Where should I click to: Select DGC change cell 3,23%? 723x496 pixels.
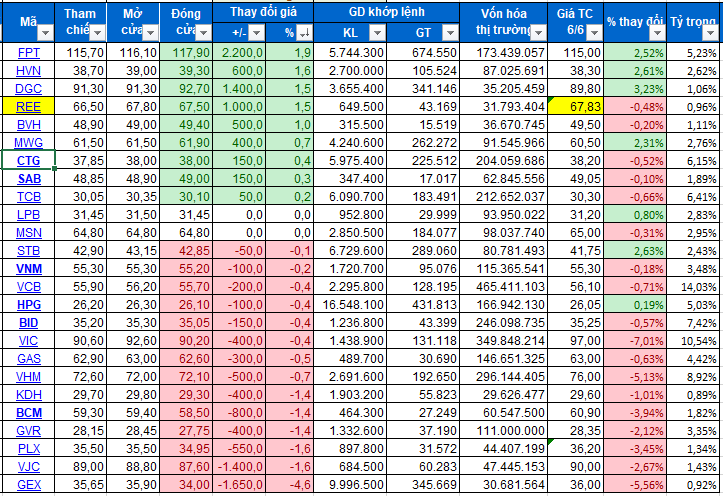(634, 89)
